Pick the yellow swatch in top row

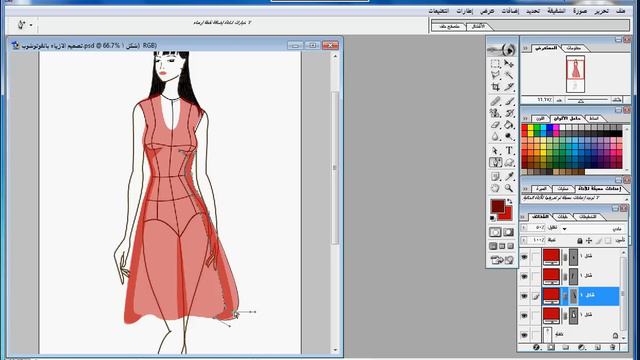click(x=531, y=128)
